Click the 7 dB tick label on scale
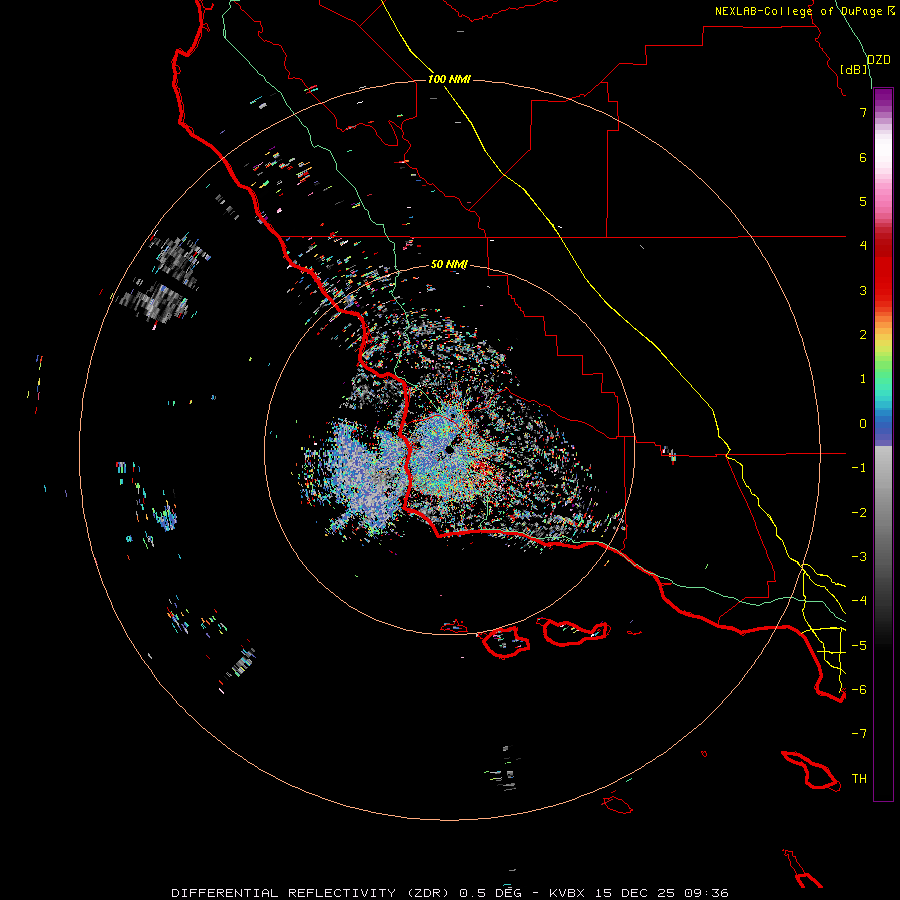Screen dimensions: 900x900 click(x=863, y=112)
